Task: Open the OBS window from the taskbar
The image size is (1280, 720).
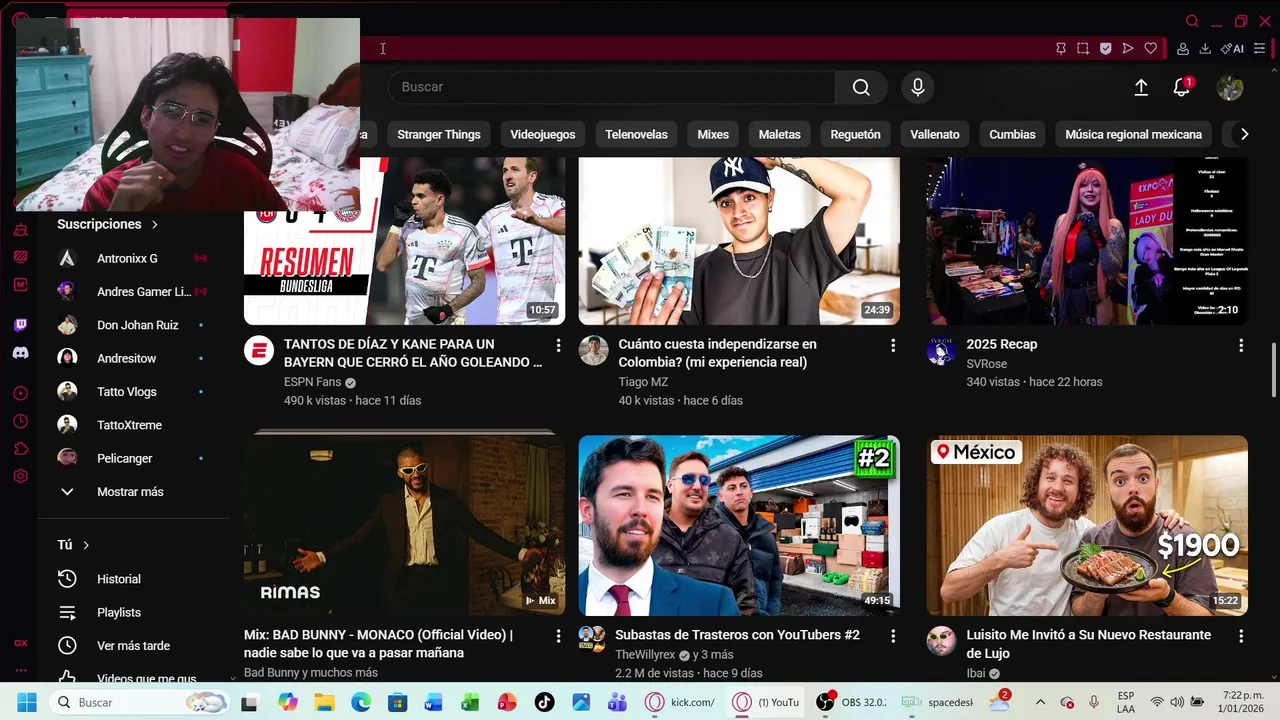Action: pyautogui.click(x=850, y=702)
